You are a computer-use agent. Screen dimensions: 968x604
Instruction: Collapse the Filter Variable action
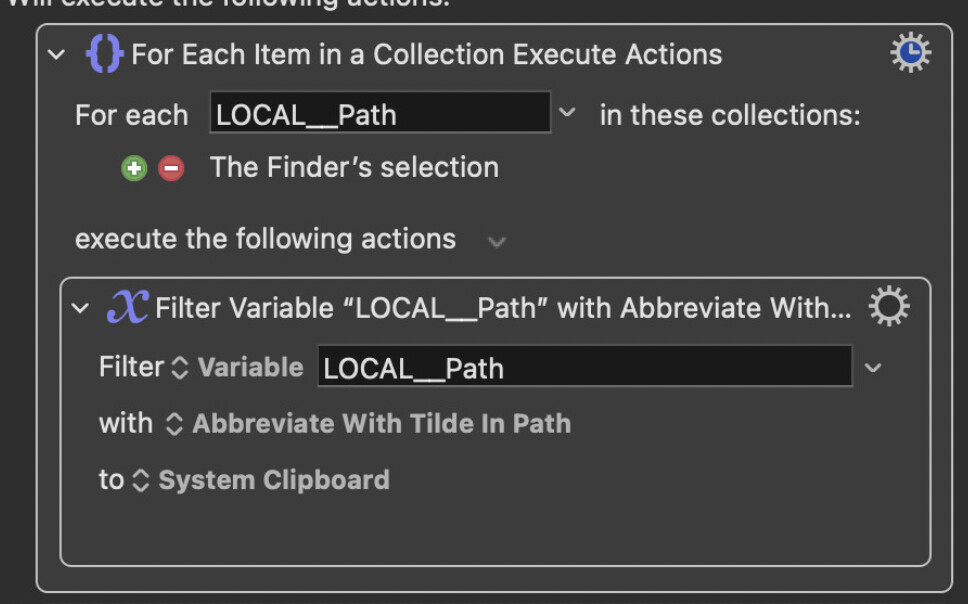(x=80, y=308)
